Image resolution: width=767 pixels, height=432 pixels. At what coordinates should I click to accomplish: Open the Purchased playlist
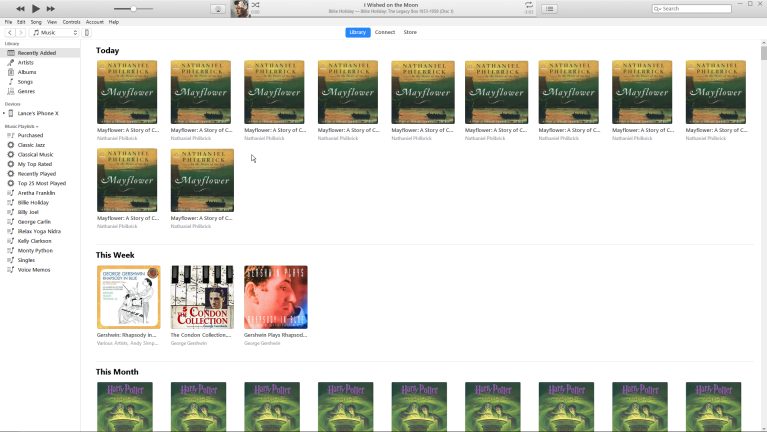(x=40, y=136)
